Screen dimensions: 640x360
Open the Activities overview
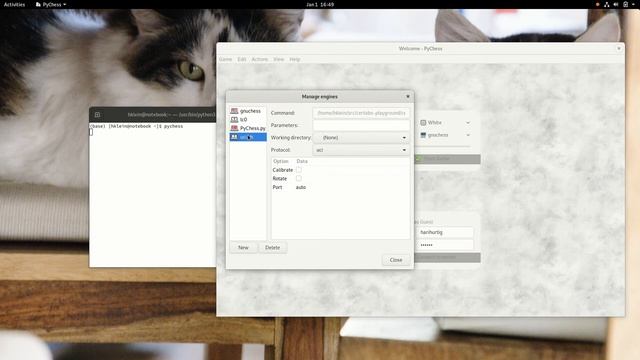tap(14, 4)
